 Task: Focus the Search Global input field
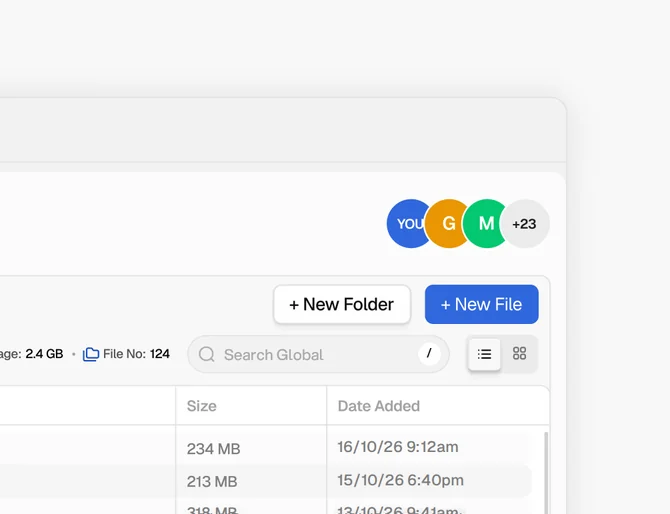pyautogui.click(x=318, y=354)
